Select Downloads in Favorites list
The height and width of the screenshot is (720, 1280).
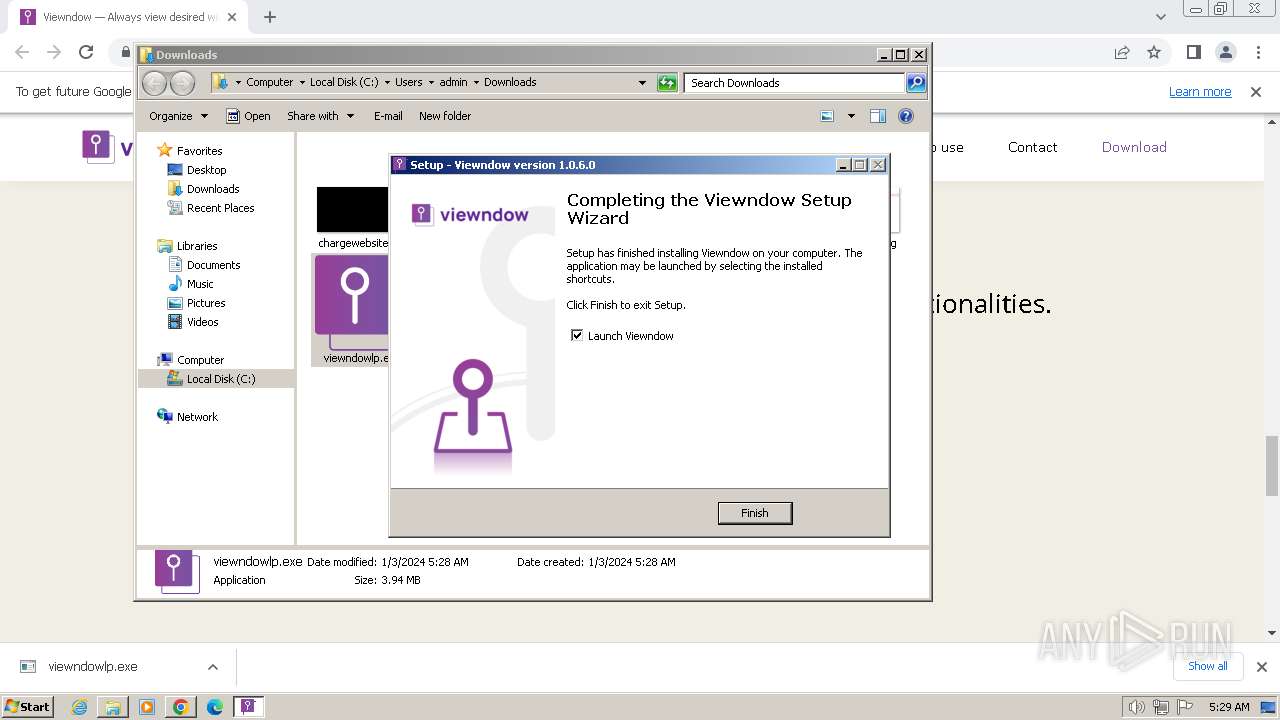point(213,189)
